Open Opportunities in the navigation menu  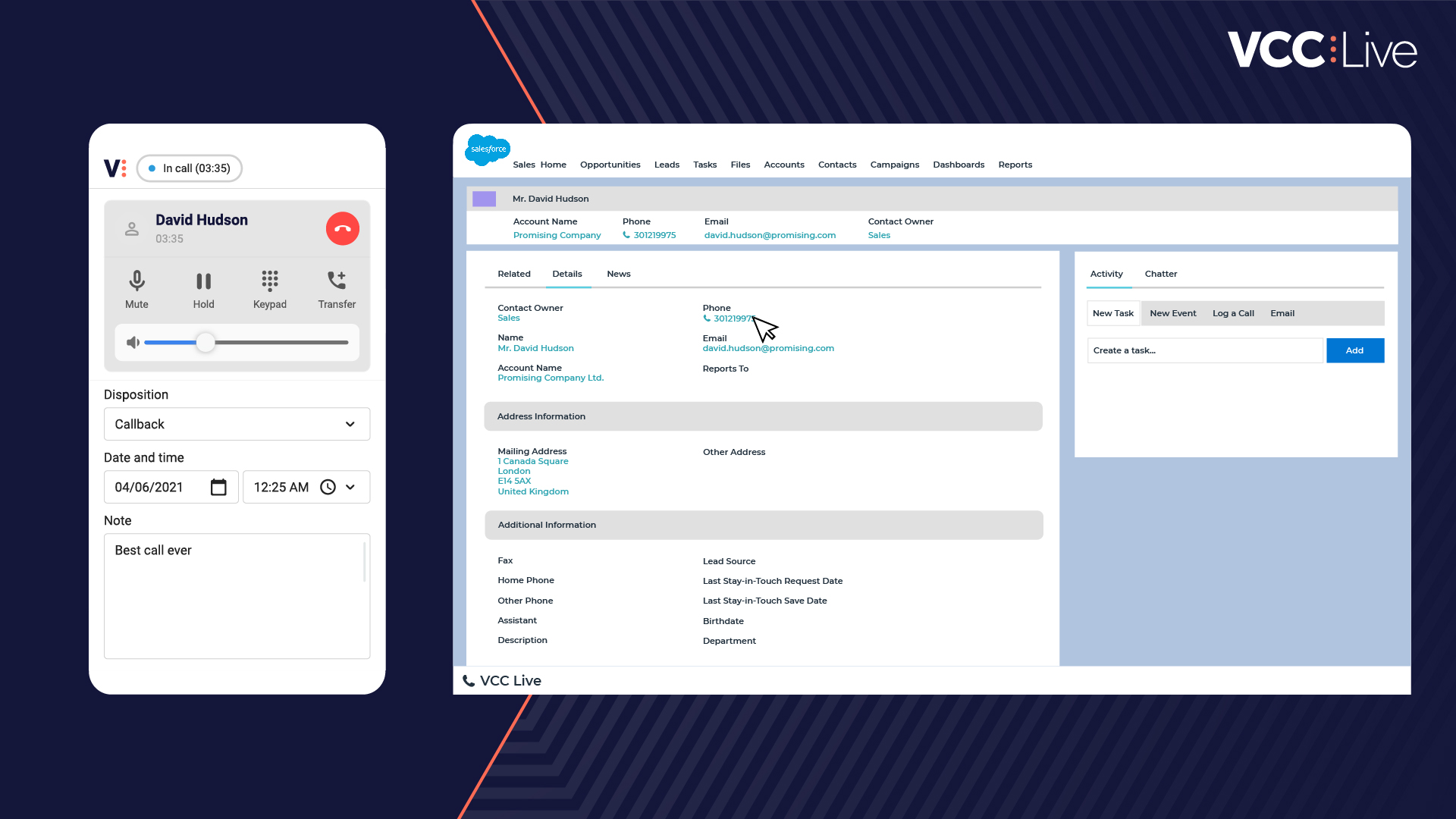[x=610, y=165]
